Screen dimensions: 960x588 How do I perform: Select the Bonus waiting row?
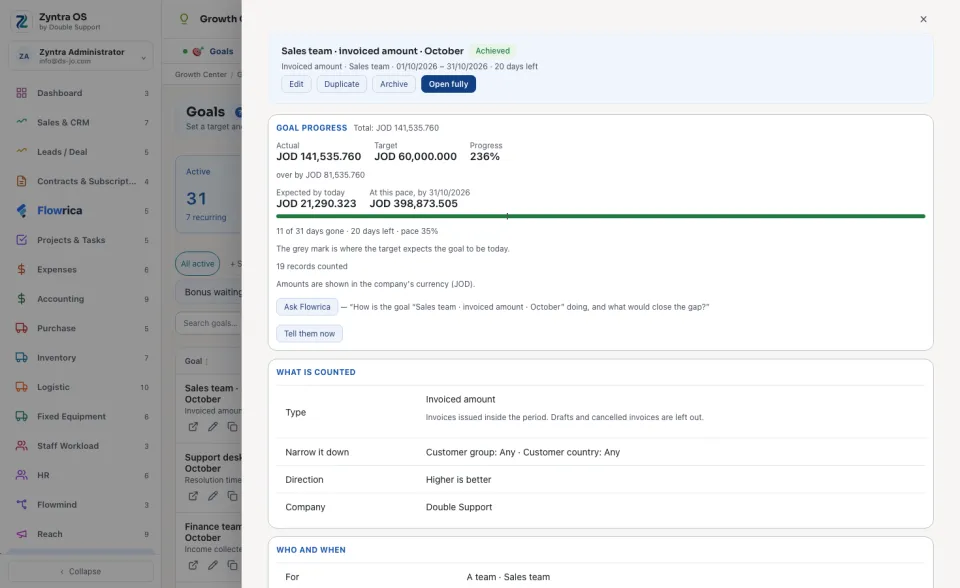pos(209,292)
